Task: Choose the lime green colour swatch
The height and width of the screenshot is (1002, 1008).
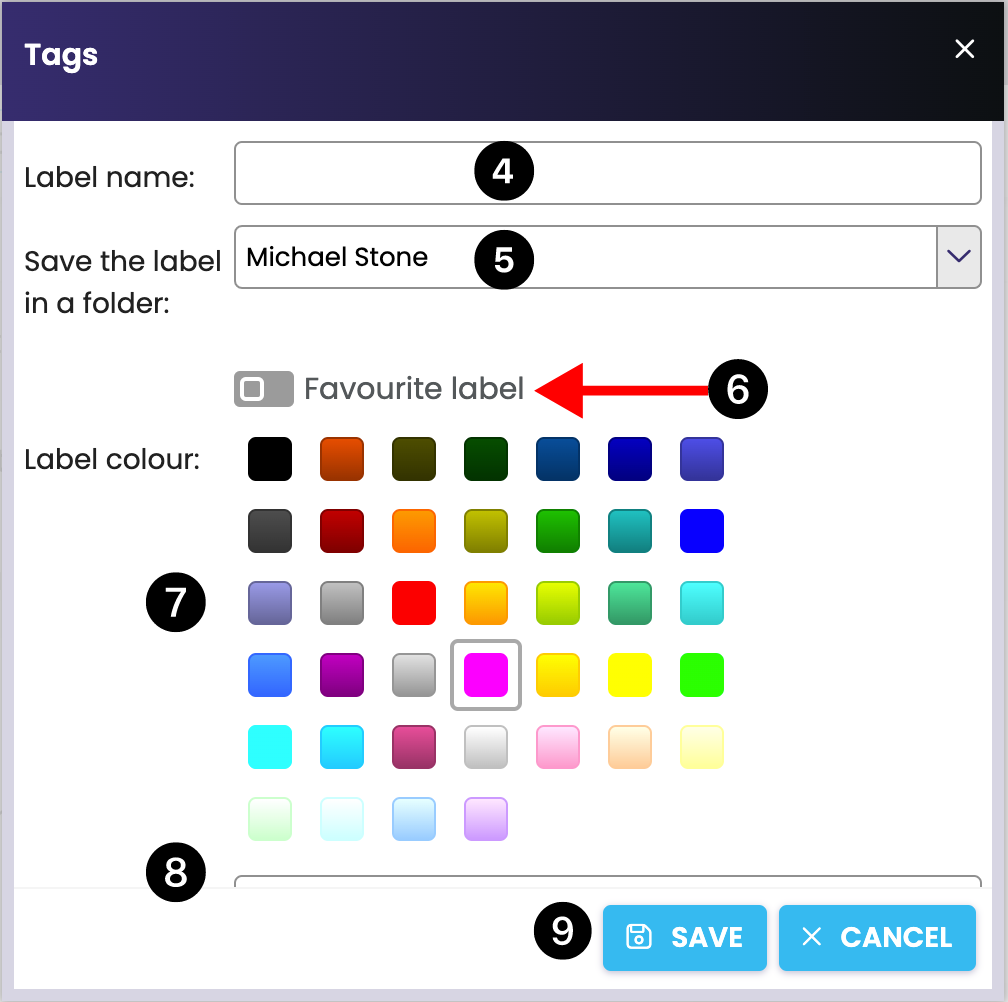Action: click(x=702, y=675)
